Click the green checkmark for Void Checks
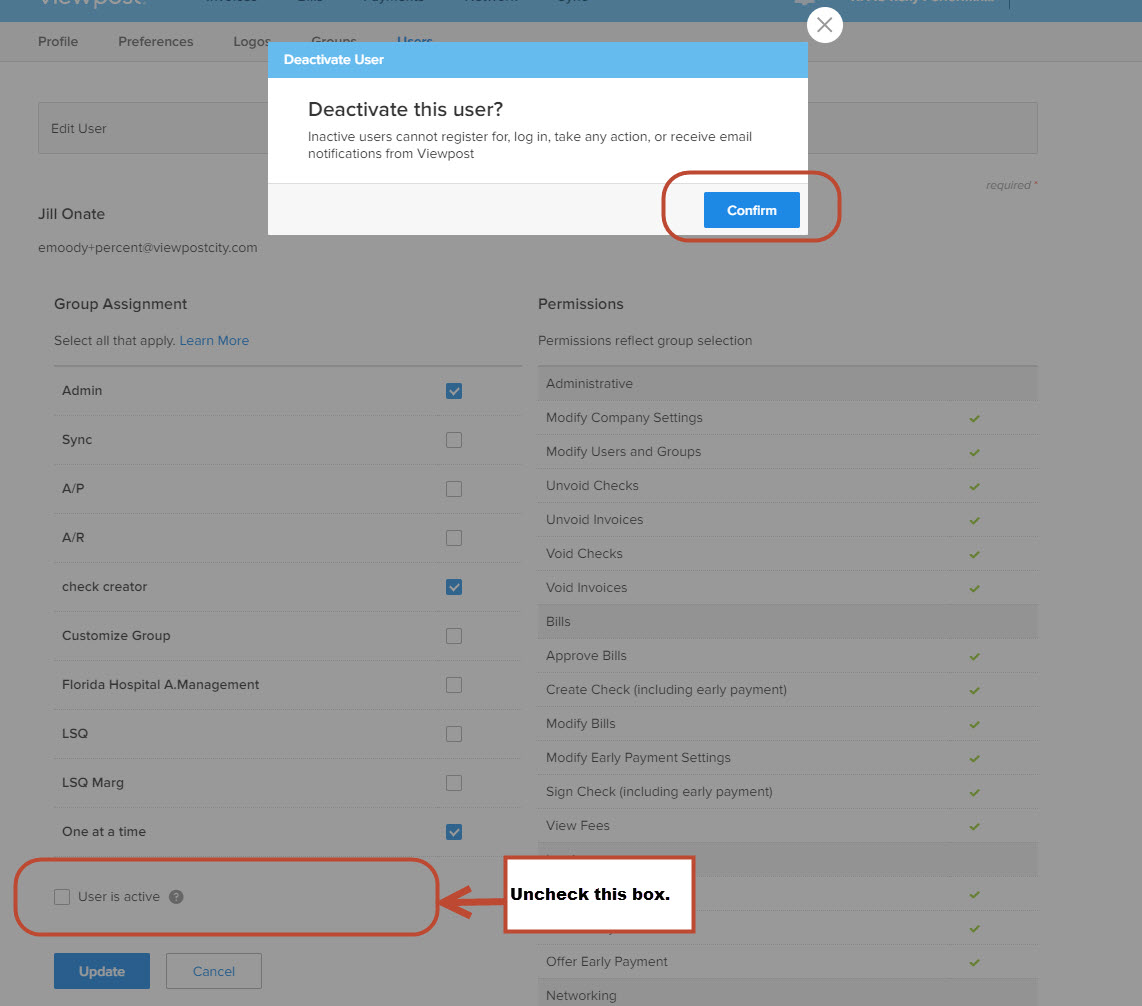This screenshot has width=1142, height=1006. [974, 554]
